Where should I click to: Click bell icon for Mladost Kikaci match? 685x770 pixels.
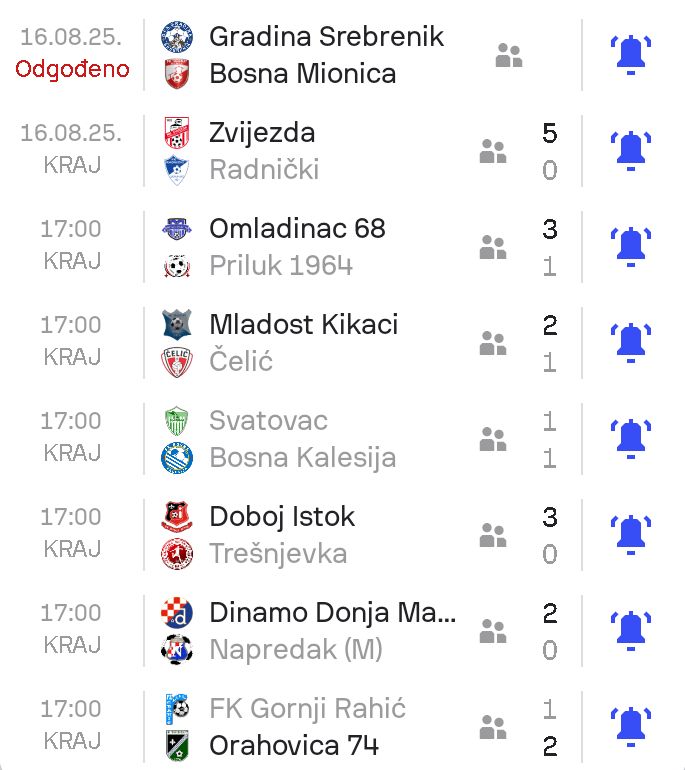630,343
